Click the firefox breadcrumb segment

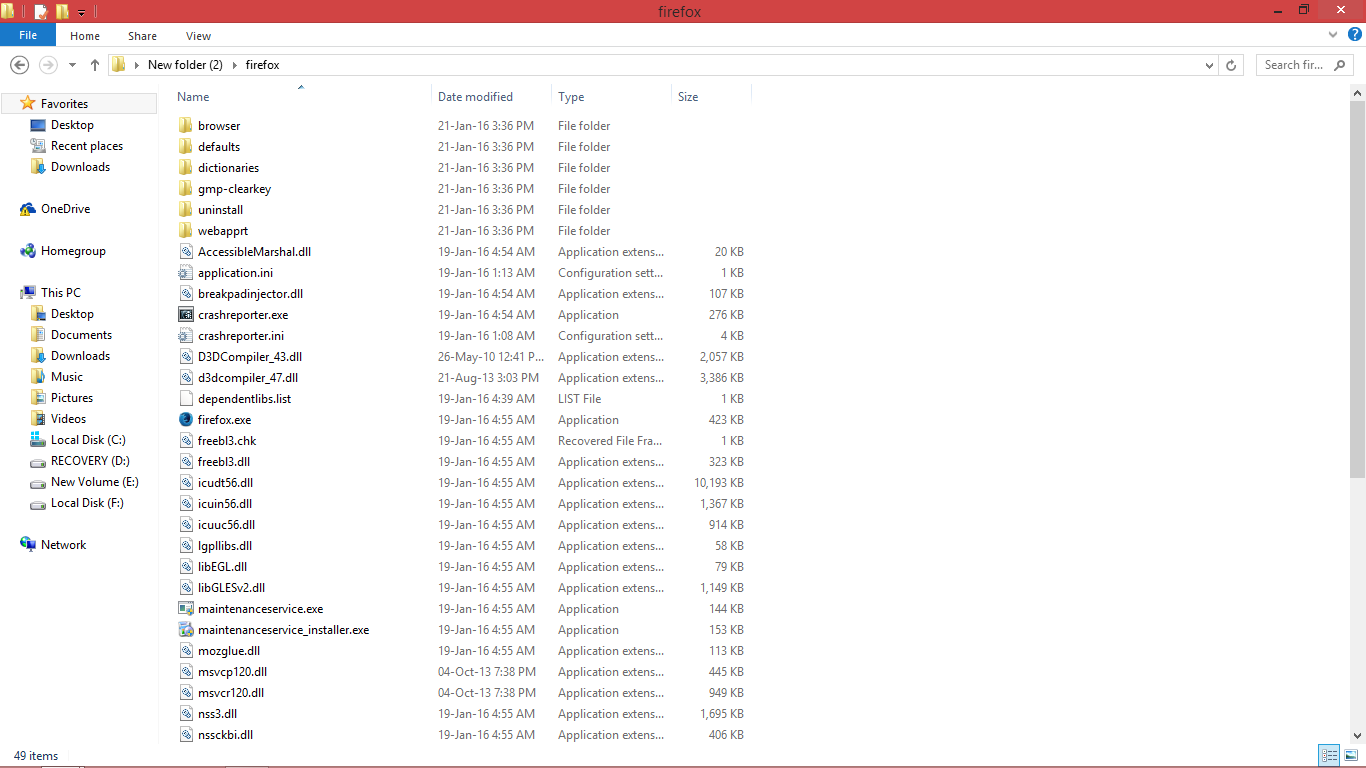tap(262, 65)
